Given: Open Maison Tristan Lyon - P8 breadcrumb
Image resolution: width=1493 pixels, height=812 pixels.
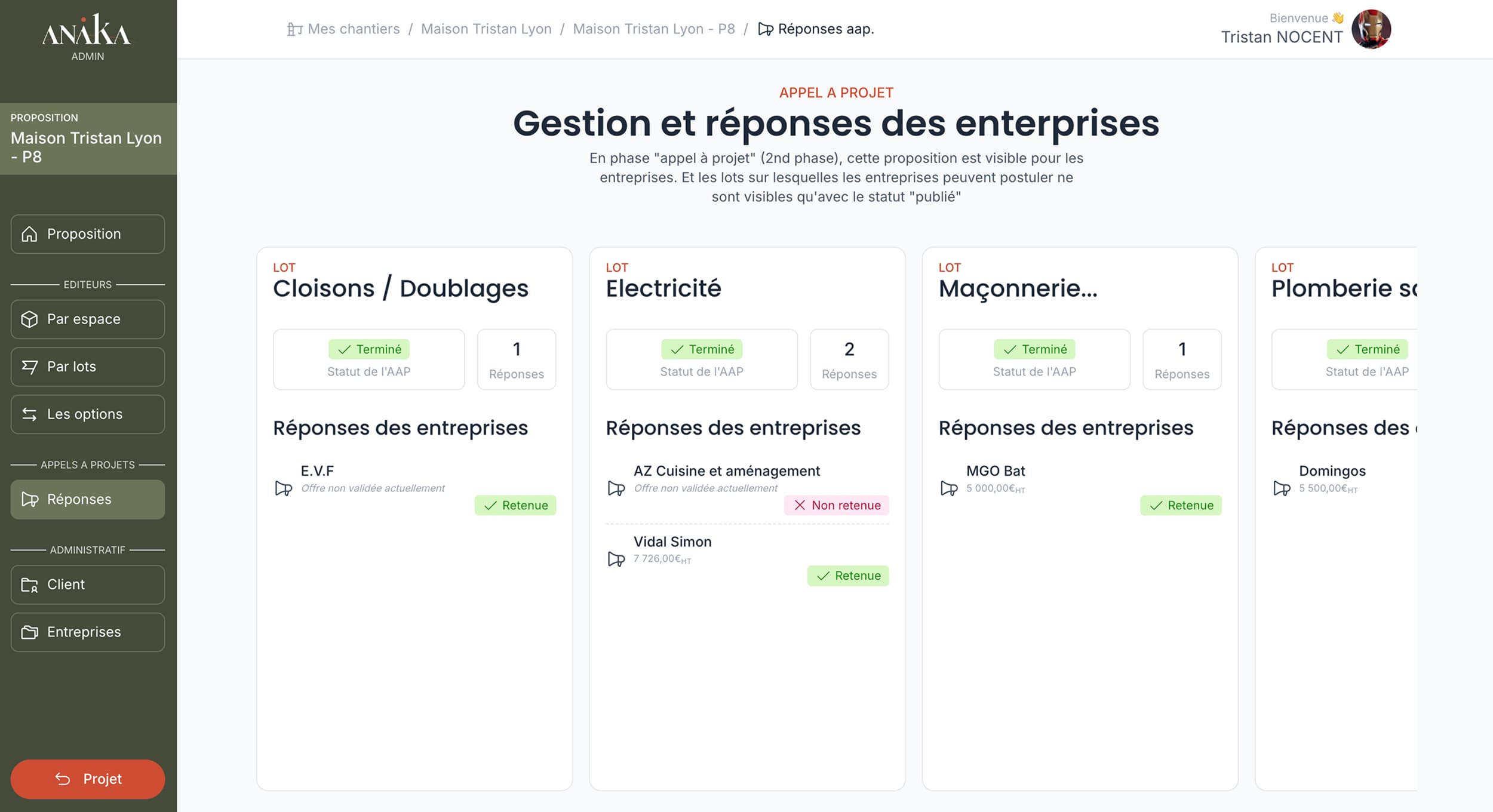Looking at the screenshot, I should pos(654,29).
